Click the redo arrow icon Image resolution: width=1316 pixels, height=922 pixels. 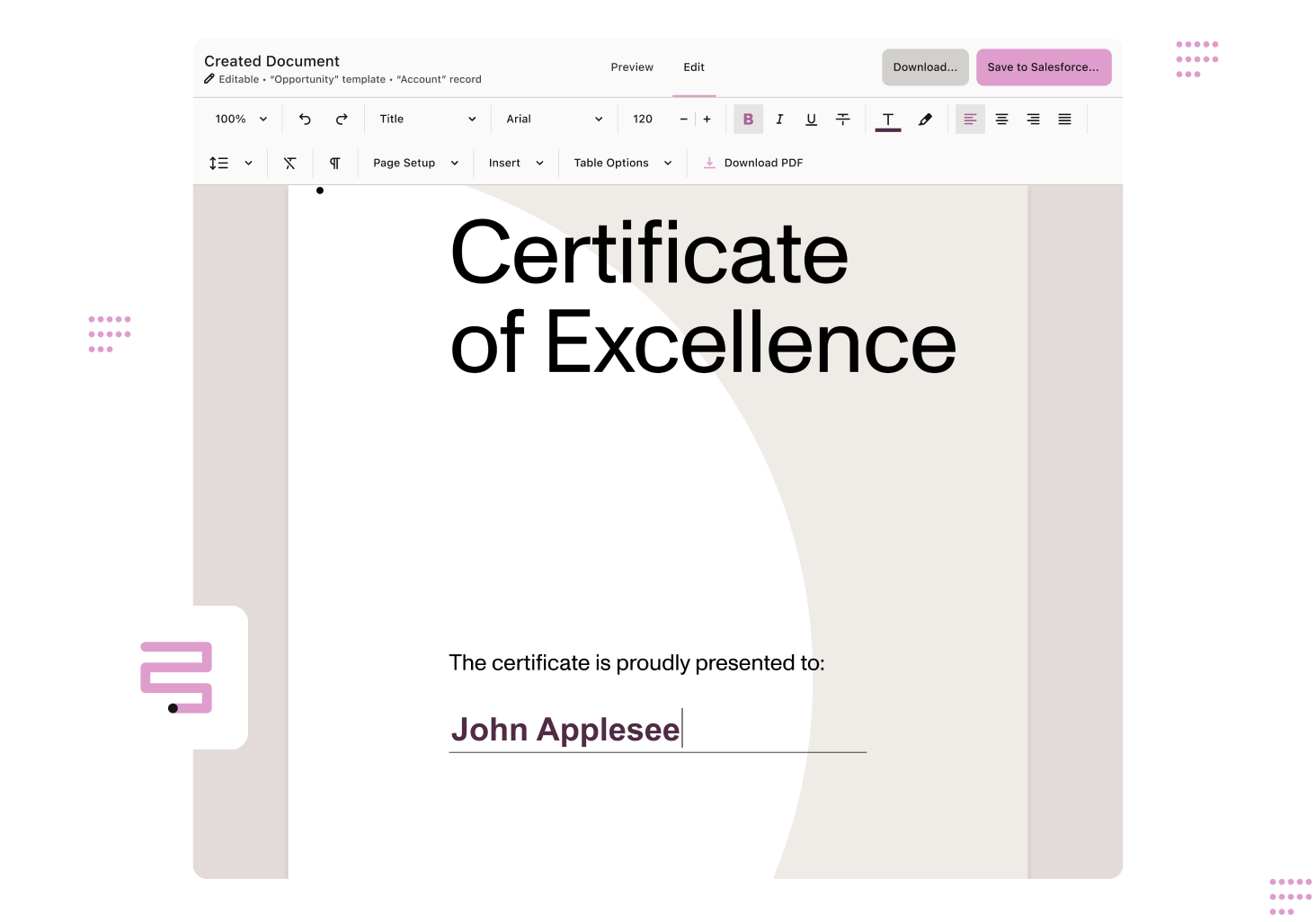[342, 120]
